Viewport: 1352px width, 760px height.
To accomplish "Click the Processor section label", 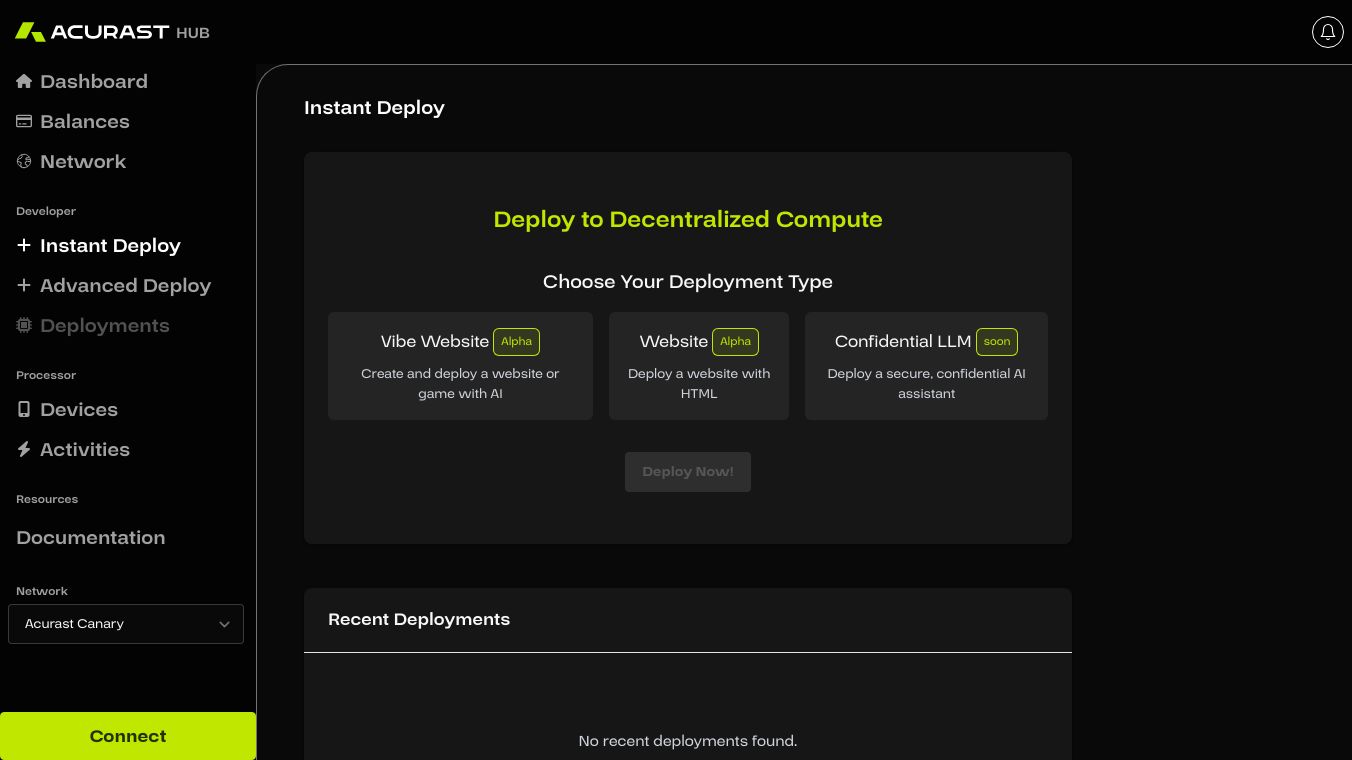I will [46, 375].
